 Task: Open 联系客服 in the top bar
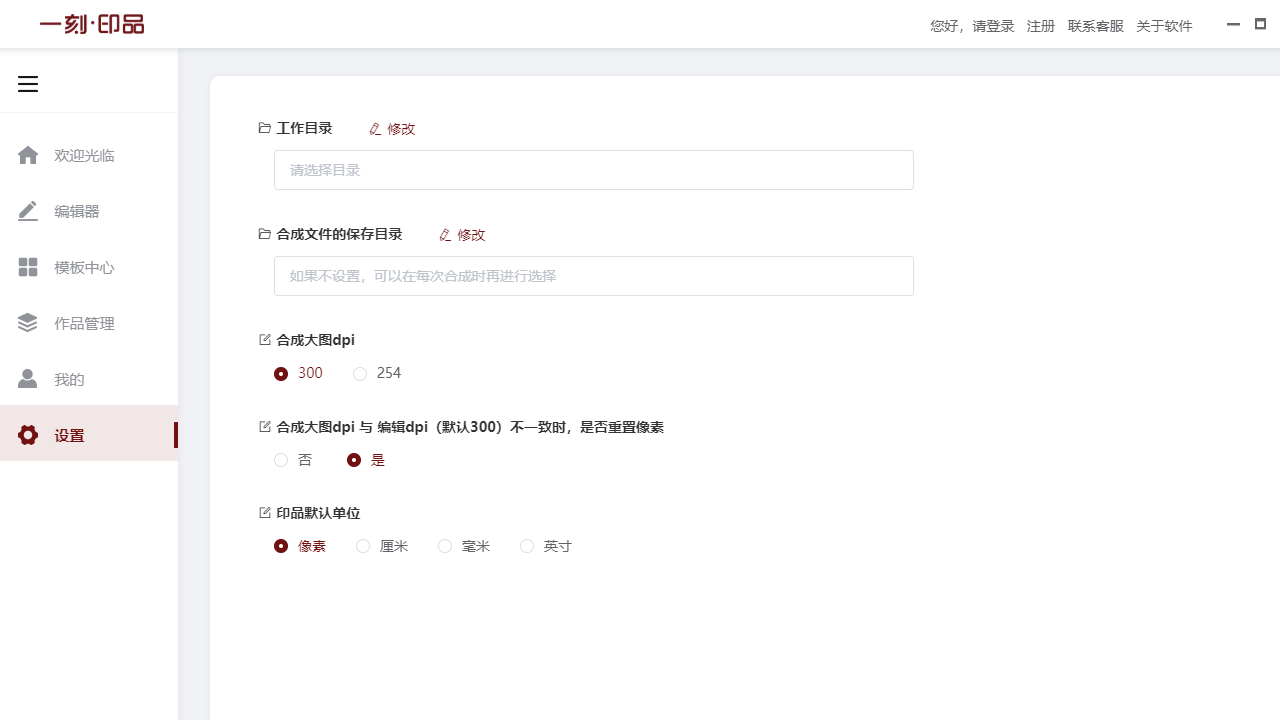click(1095, 26)
